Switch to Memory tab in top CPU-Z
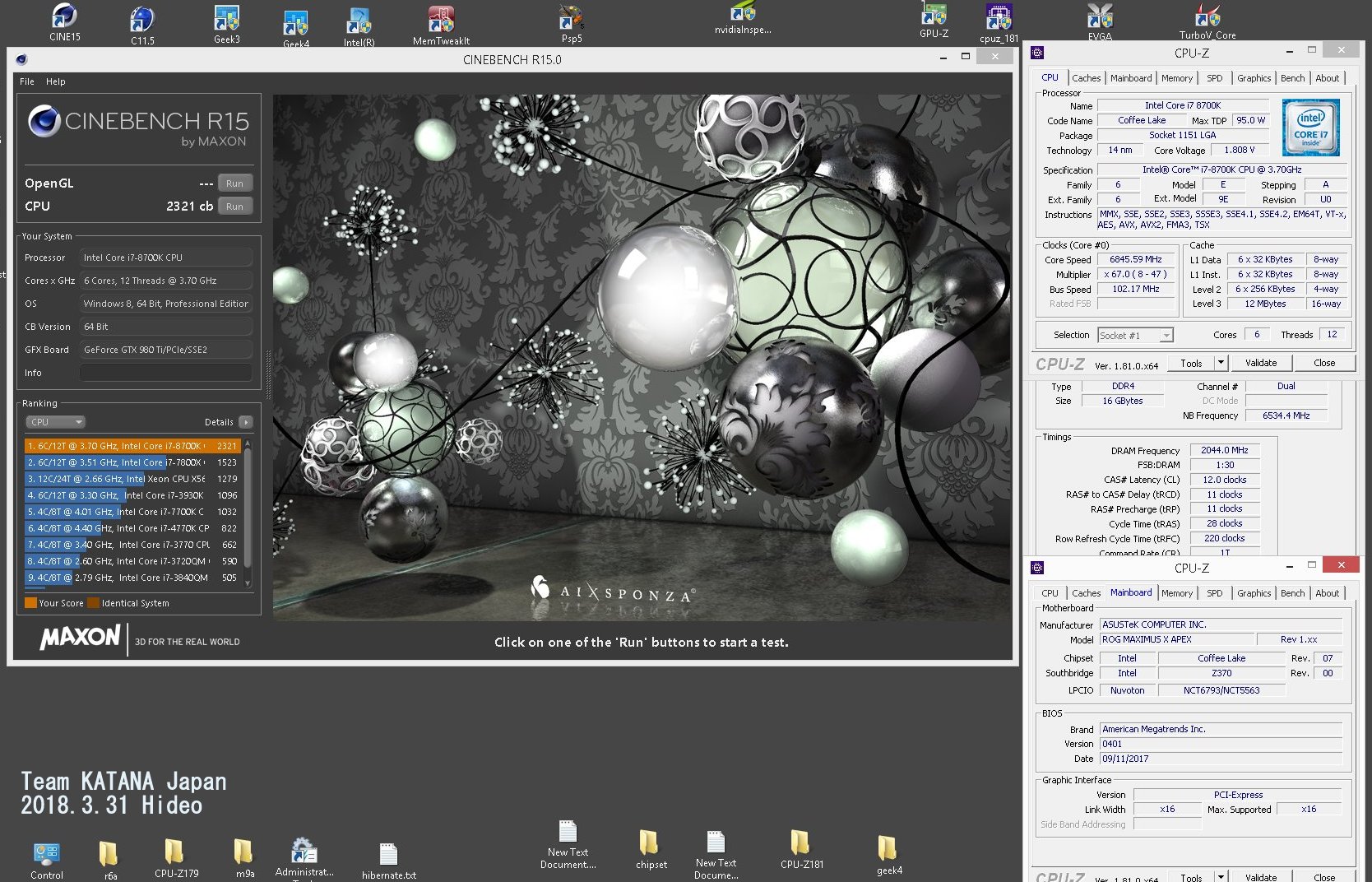The height and width of the screenshot is (882, 1372). pos(1177,78)
